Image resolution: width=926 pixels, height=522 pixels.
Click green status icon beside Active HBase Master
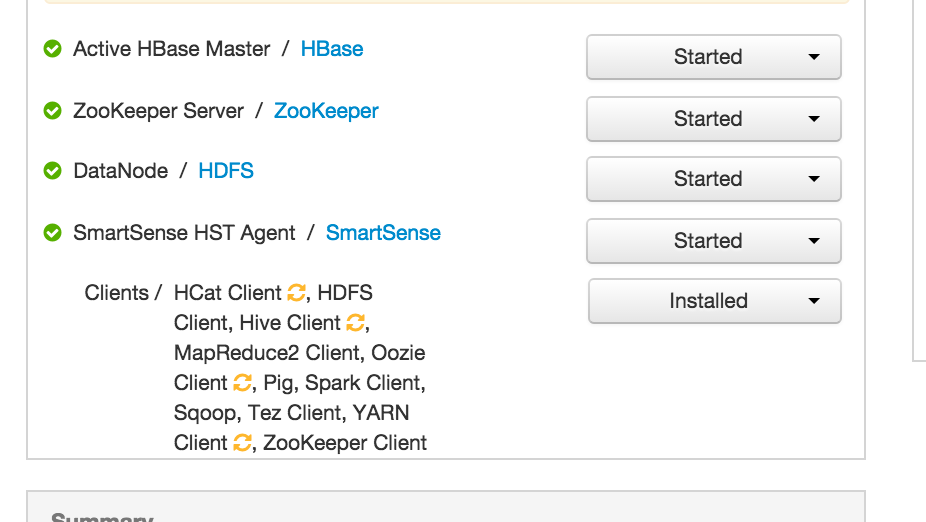(53, 49)
